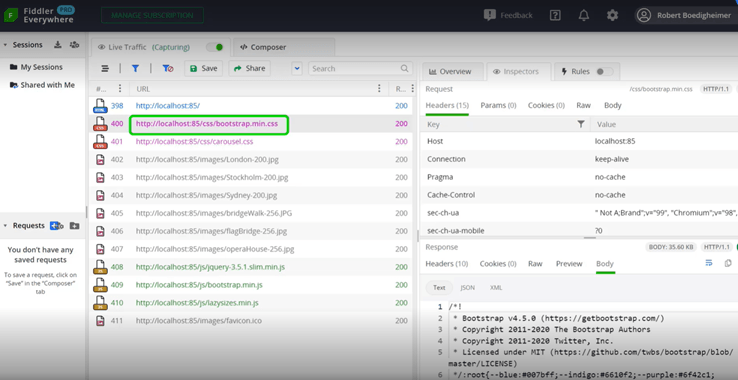Click the Key column filter icon

[x=581, y=124]
